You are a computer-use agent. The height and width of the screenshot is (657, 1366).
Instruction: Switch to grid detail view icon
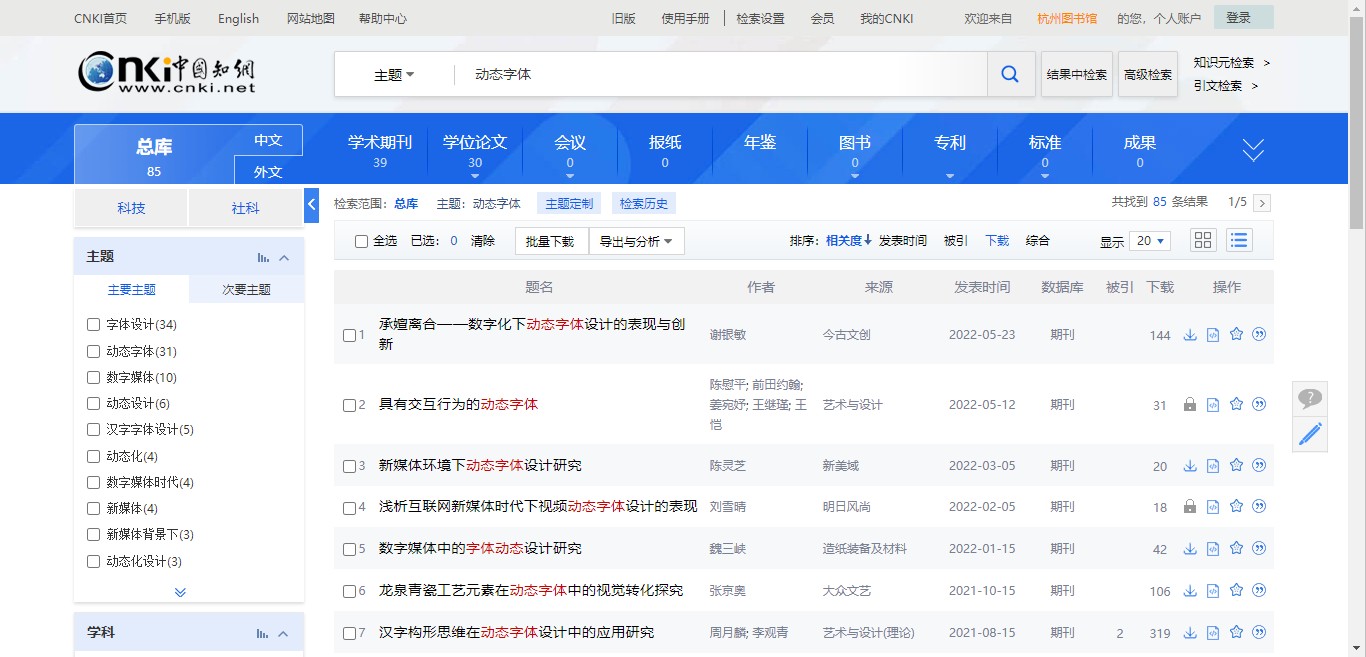1203,240
